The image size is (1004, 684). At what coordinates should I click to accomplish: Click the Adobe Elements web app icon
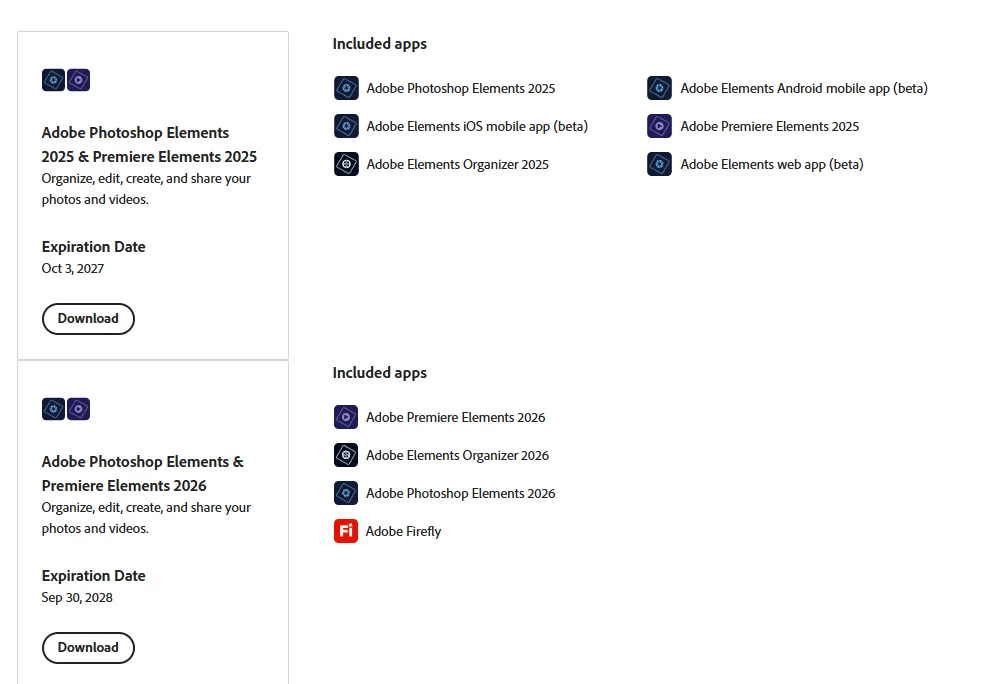pos(660,164)
